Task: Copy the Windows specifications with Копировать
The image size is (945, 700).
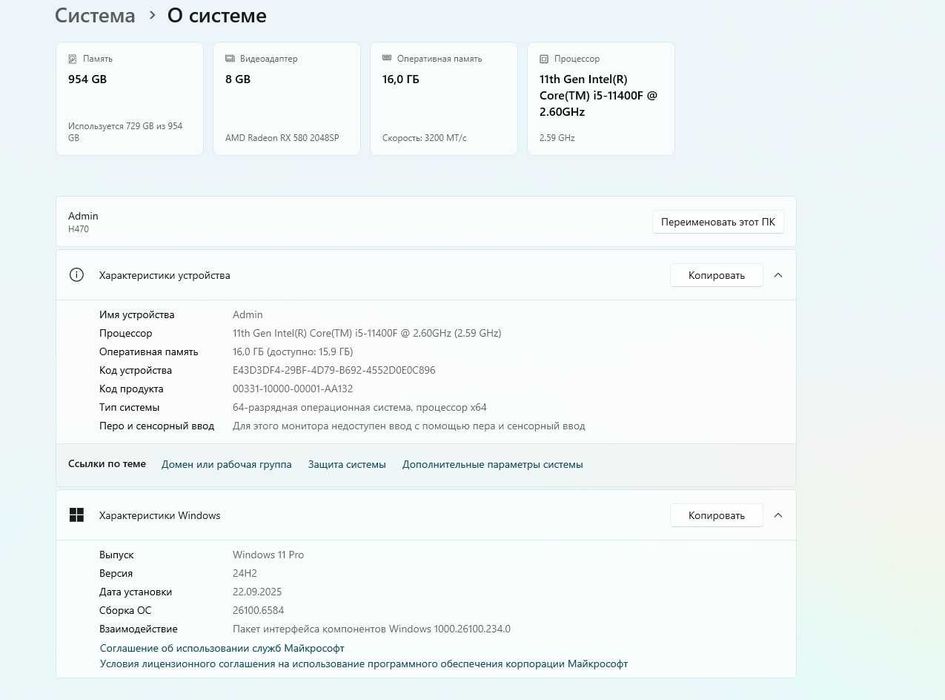Action: coord(717,515)
